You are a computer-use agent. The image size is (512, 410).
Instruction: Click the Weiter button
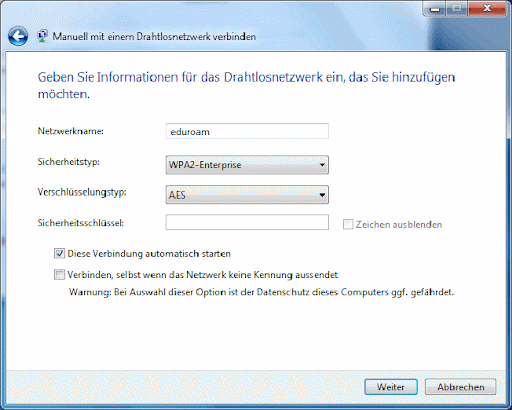[391, 387]
